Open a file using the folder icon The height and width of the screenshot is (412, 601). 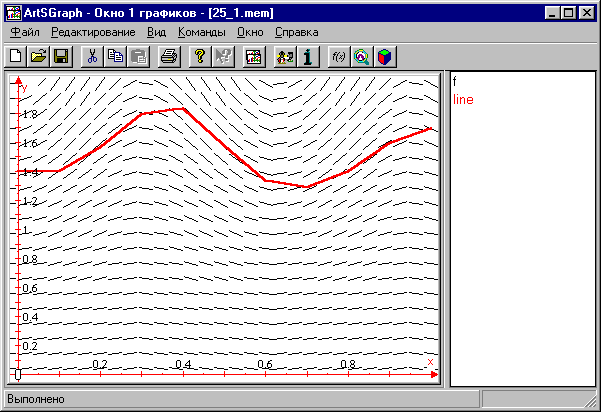(38, 56)
